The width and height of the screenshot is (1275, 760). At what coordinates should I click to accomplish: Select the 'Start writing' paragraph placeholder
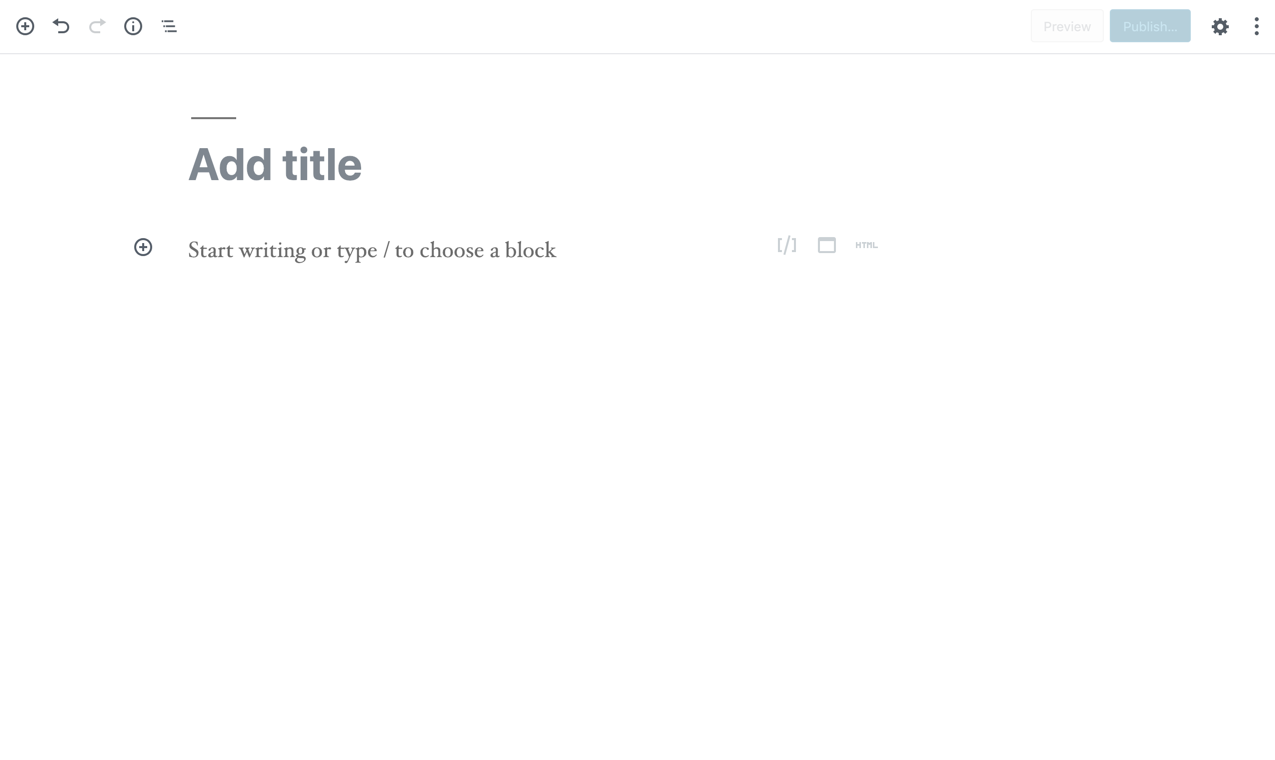pos(372,250)
